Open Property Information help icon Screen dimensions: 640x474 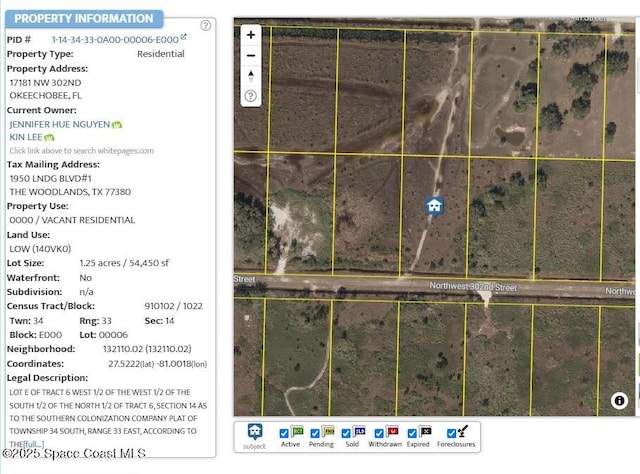[x=206, y=25]
